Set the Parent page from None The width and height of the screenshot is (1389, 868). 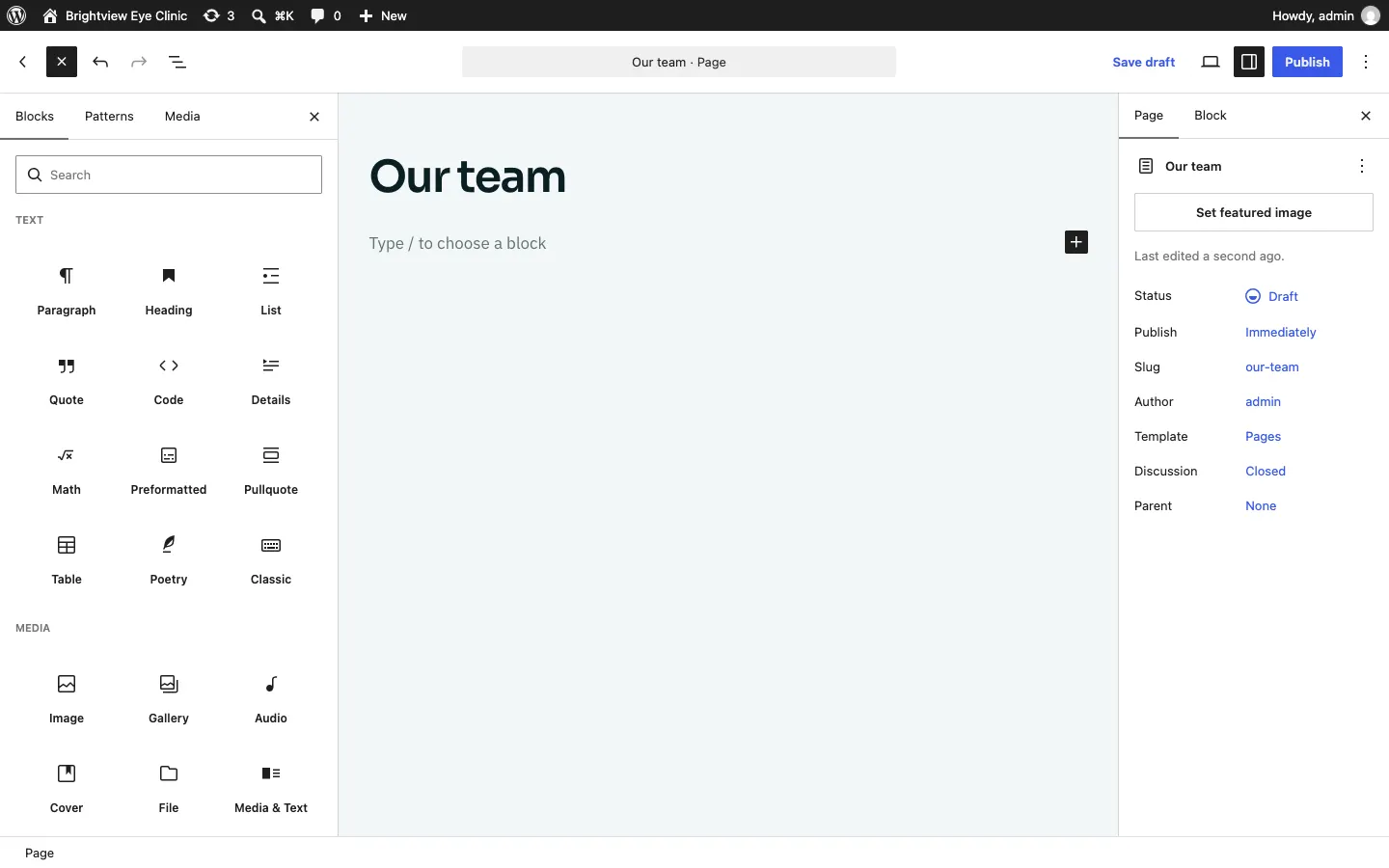tap(1261, 506)
